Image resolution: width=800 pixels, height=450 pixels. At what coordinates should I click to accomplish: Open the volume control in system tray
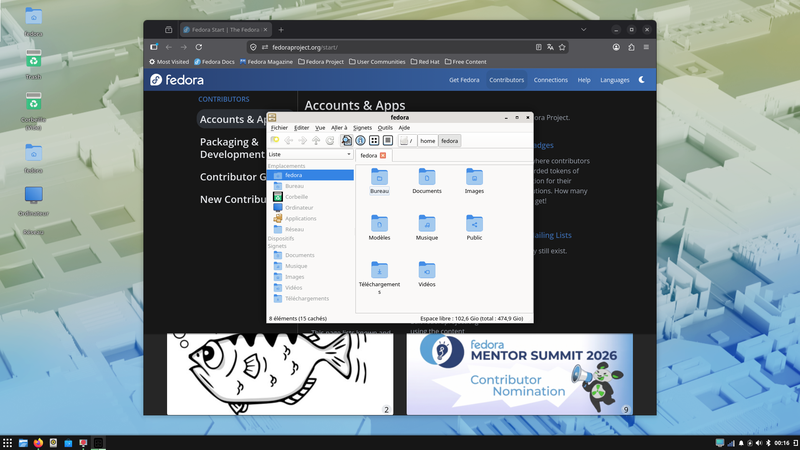[759, 443]
